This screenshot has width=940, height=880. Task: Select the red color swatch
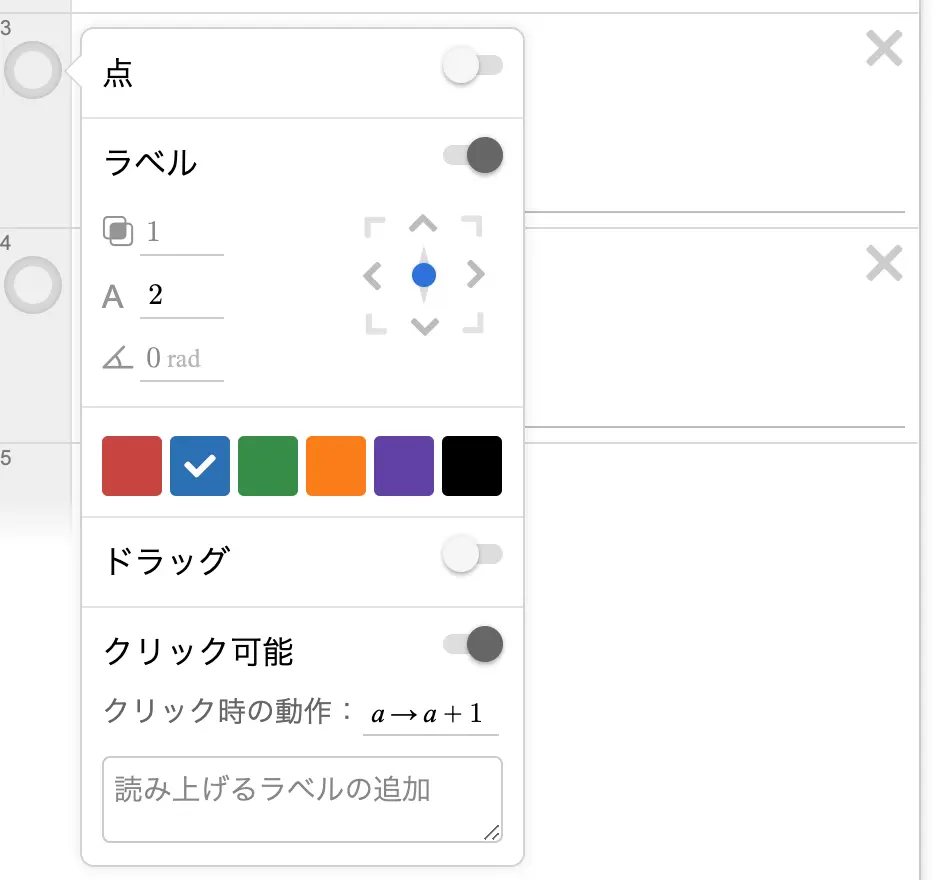(132, 466)
